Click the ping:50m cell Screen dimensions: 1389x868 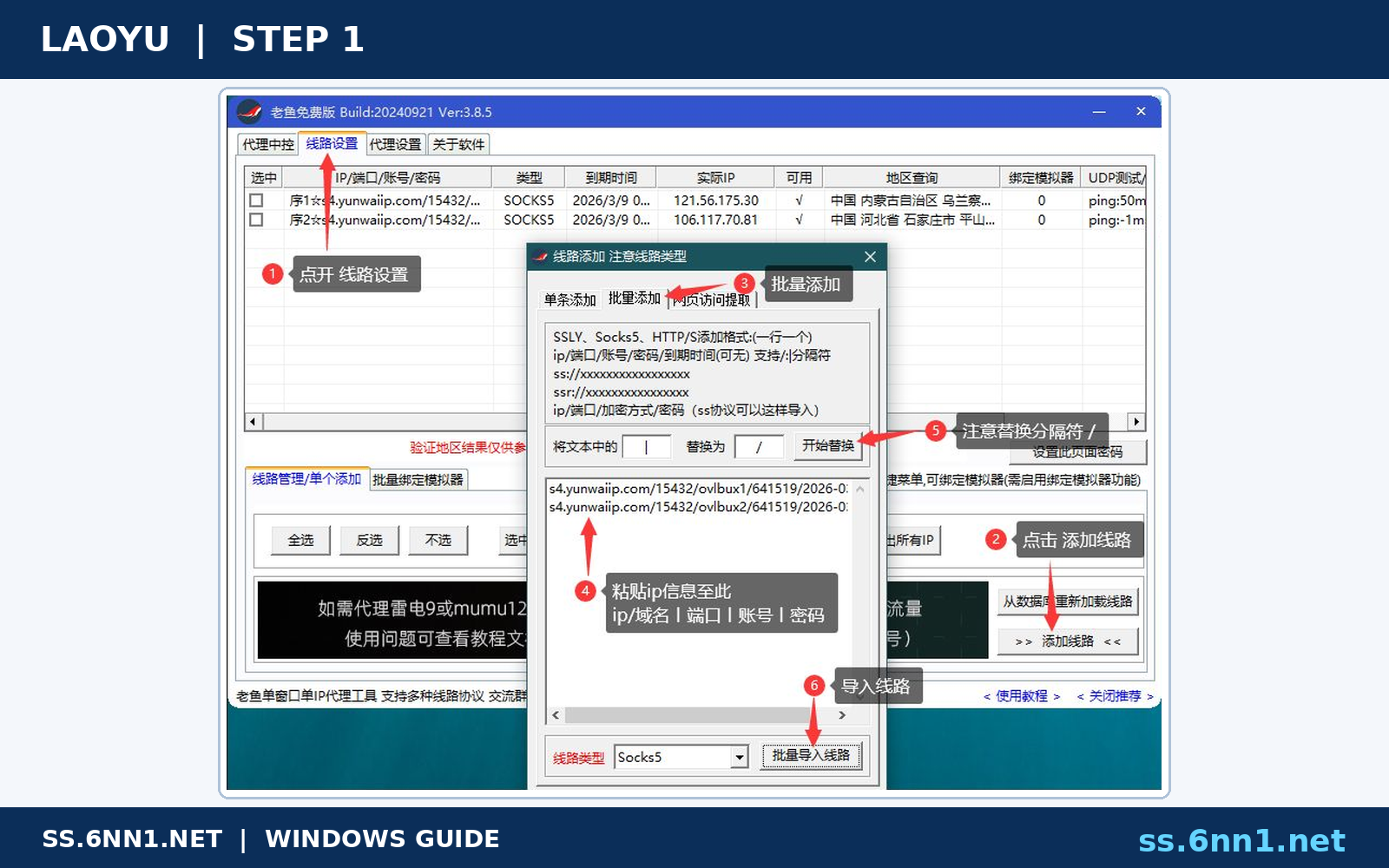pos(1116,201)
